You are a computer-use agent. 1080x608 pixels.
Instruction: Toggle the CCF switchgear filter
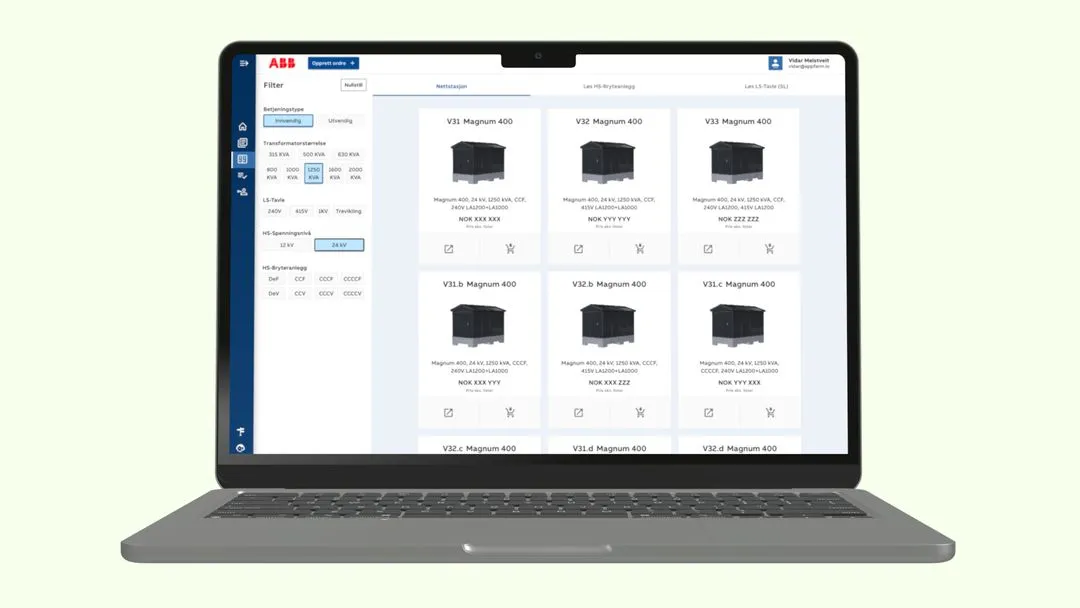(300, 279)
